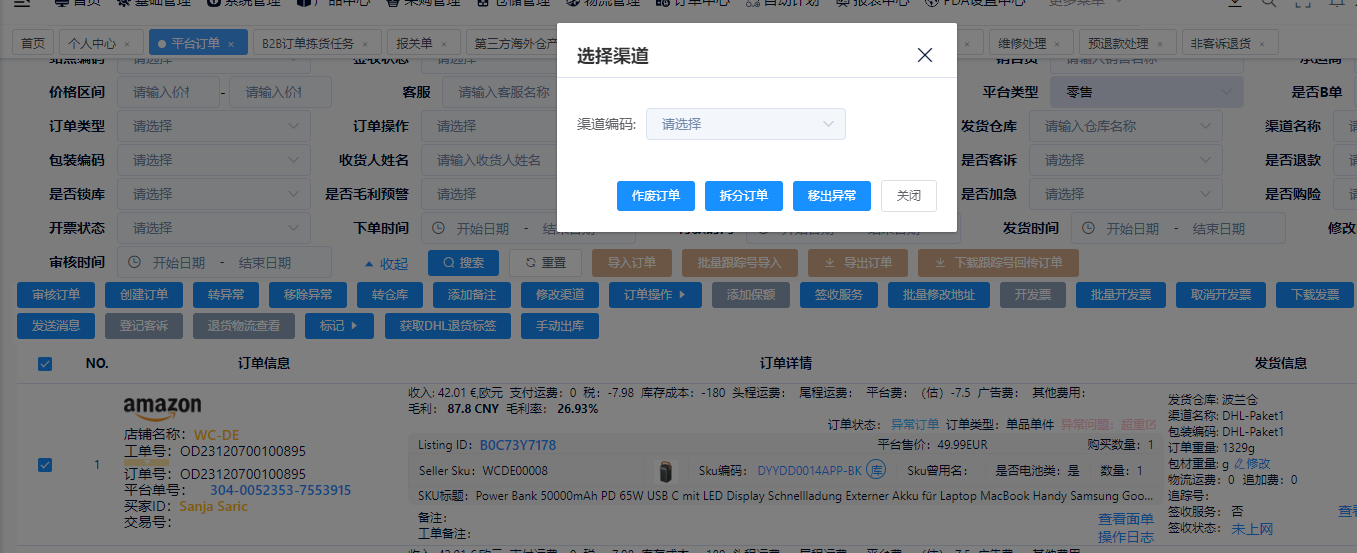
Task: Toggle the select-all checkbox in table header
Action: (x=45, y=364)
